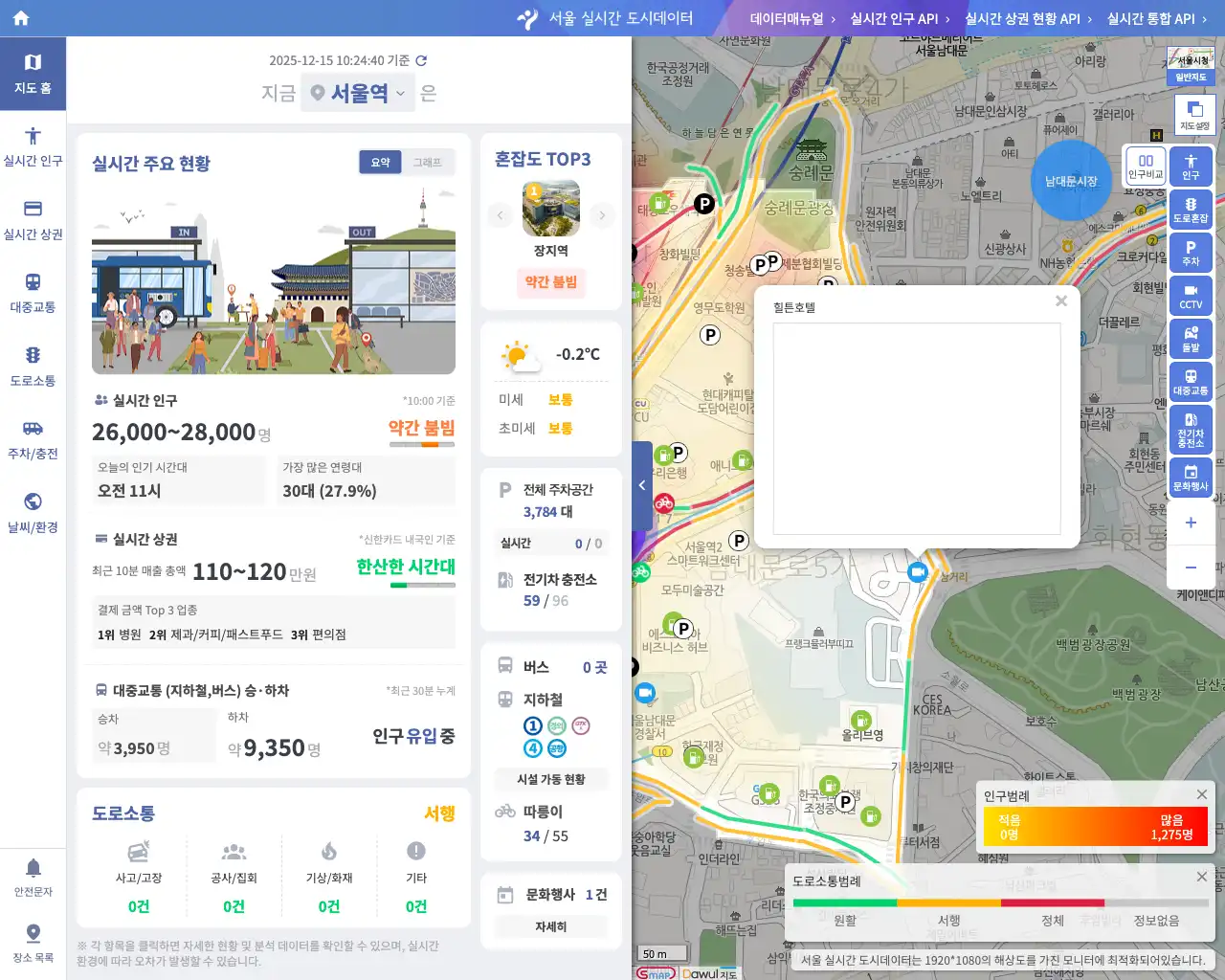Open the 실시간 인구 sidebar panel

pos(33,144)
